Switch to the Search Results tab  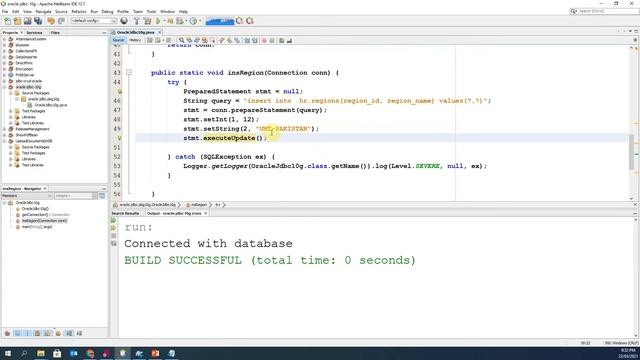coord(125,213)
